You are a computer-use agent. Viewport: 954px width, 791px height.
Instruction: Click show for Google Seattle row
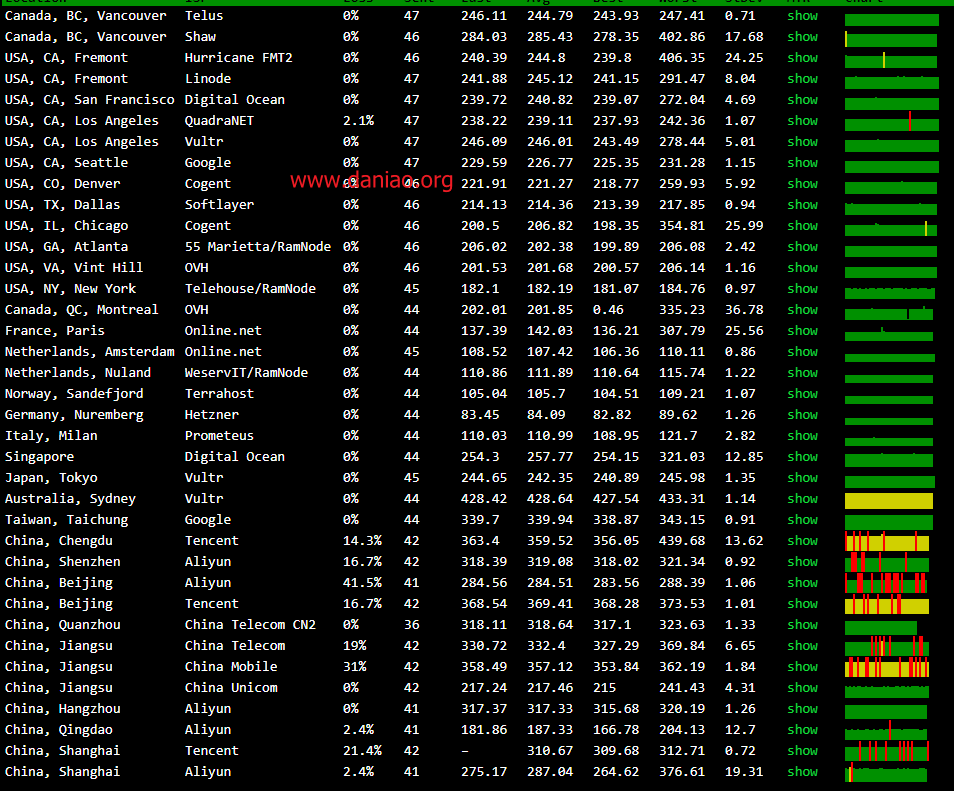[x=803, y=162]
